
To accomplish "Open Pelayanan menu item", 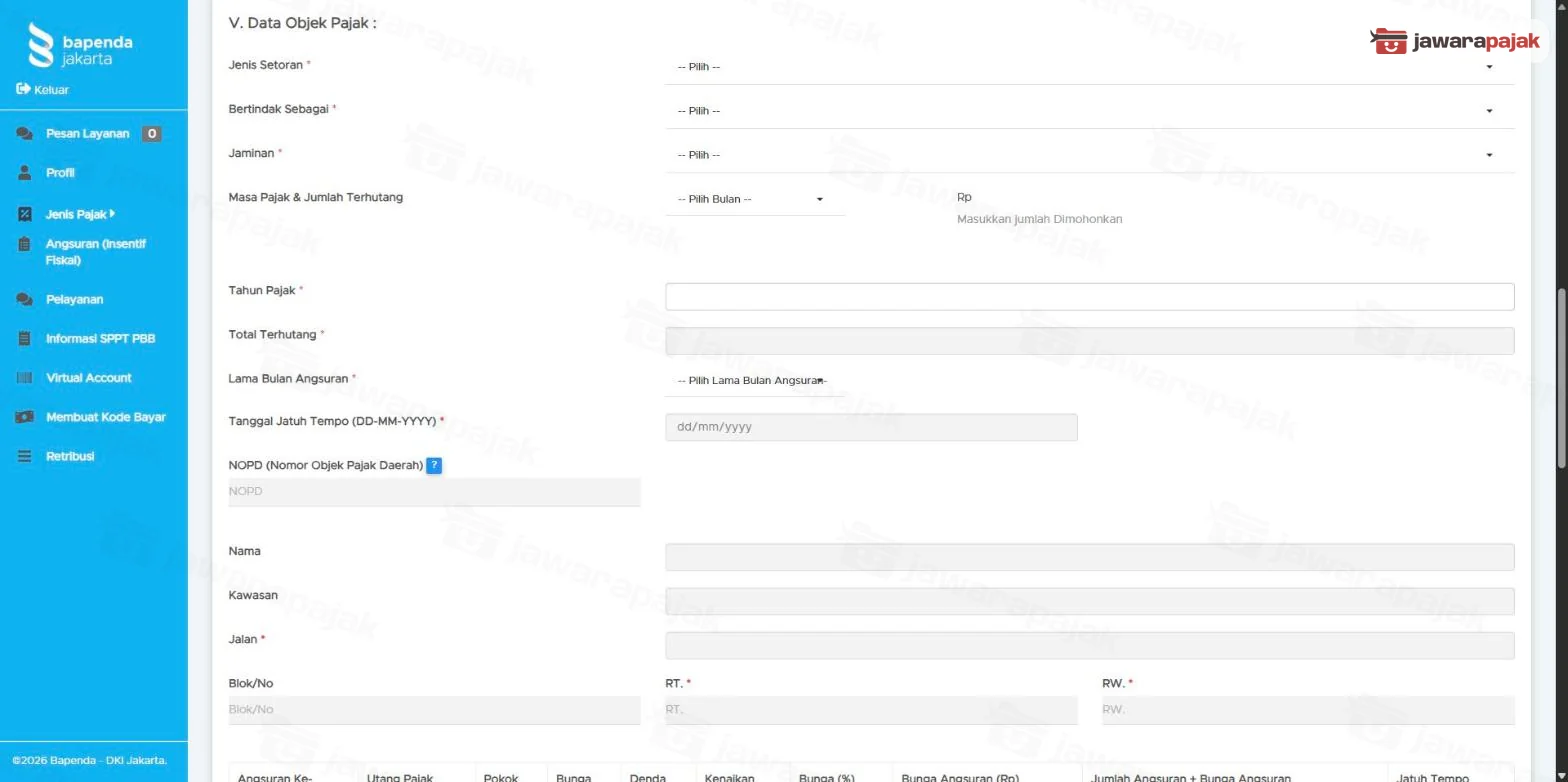I will 74,299.
